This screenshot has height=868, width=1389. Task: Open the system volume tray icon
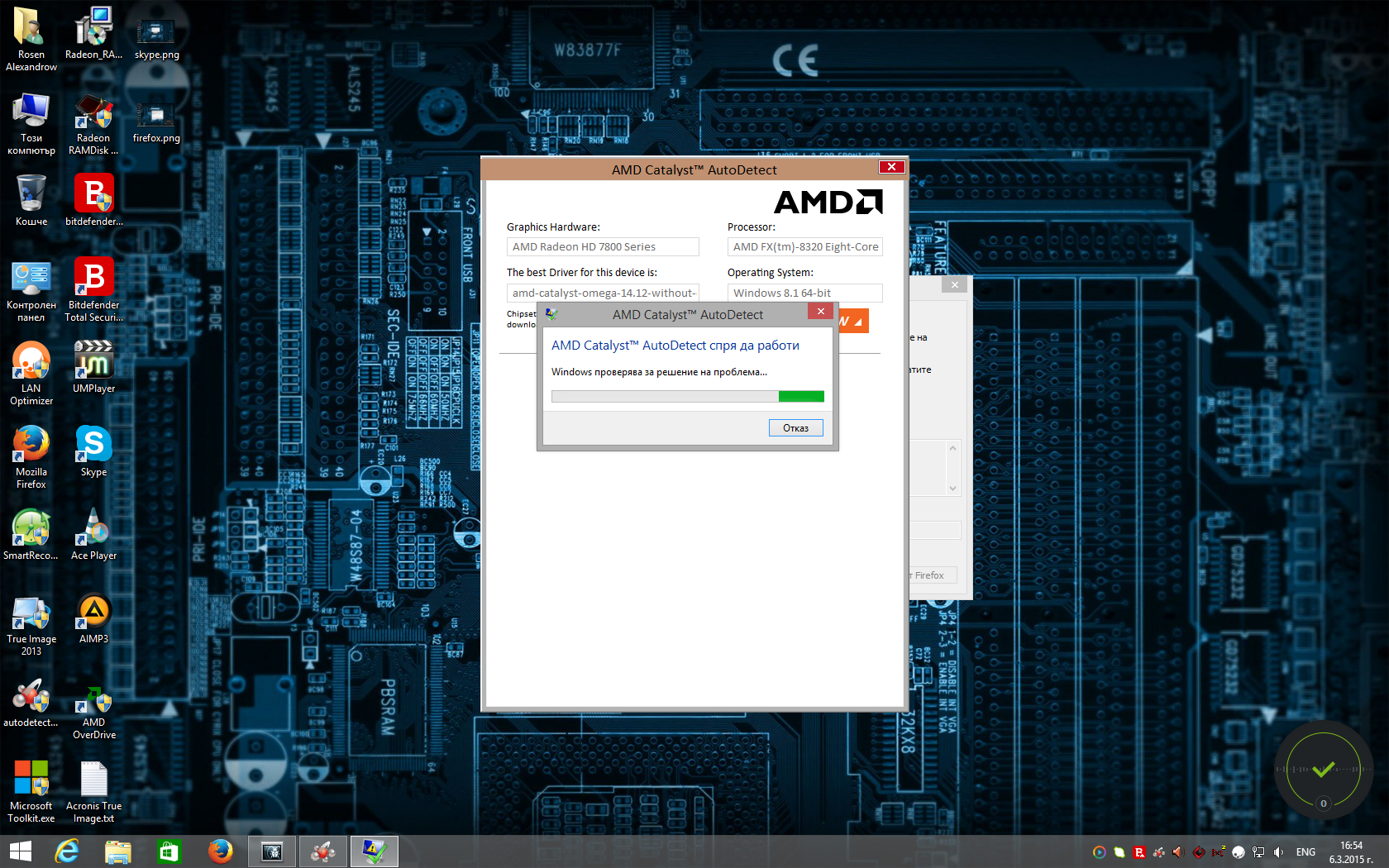tap(1279, 852)
